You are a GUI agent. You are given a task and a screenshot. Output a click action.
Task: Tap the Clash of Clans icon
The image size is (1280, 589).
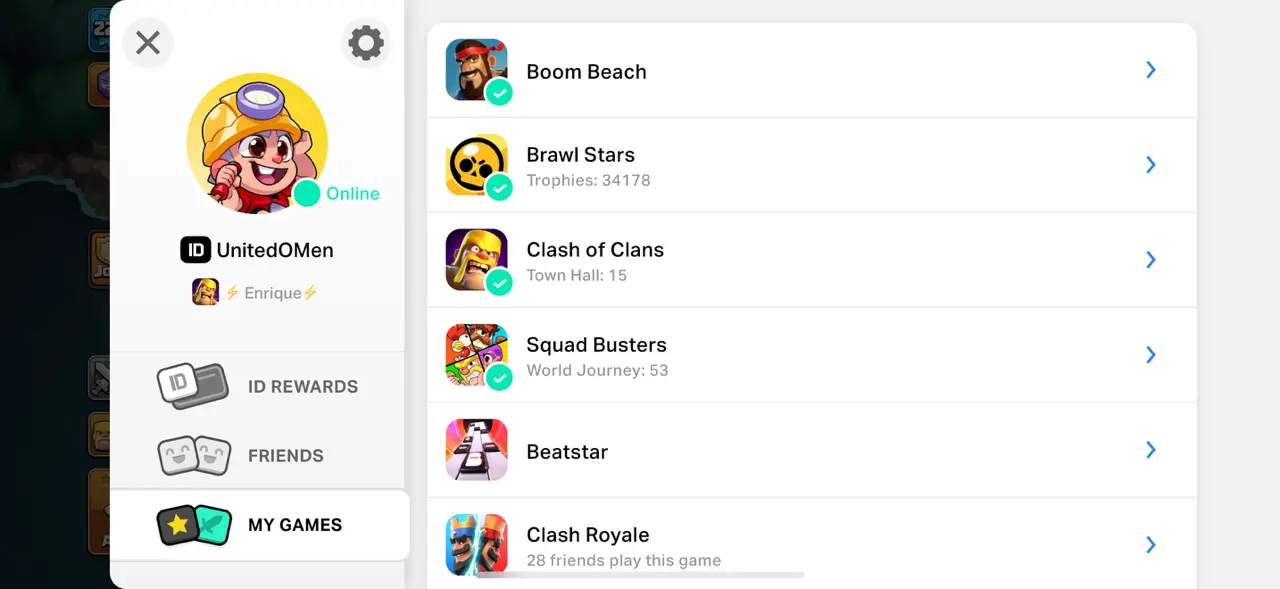tap(476, 260)
